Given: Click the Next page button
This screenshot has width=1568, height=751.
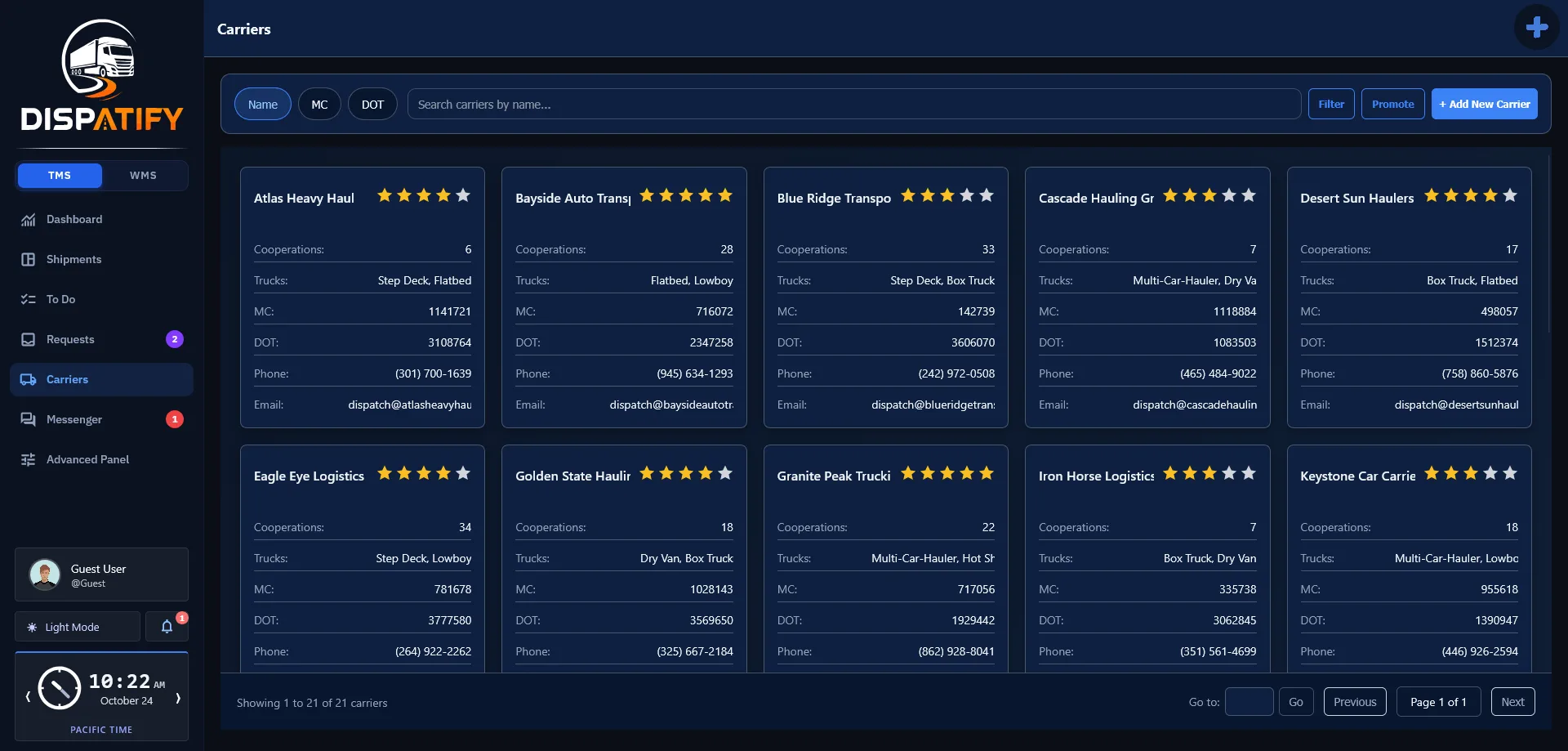Looking at the screenshot, I should tap(1512, 702).
